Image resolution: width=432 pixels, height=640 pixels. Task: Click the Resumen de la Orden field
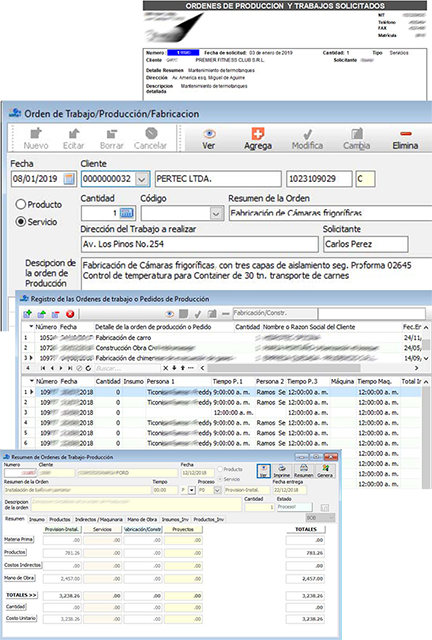pos(330,213)
